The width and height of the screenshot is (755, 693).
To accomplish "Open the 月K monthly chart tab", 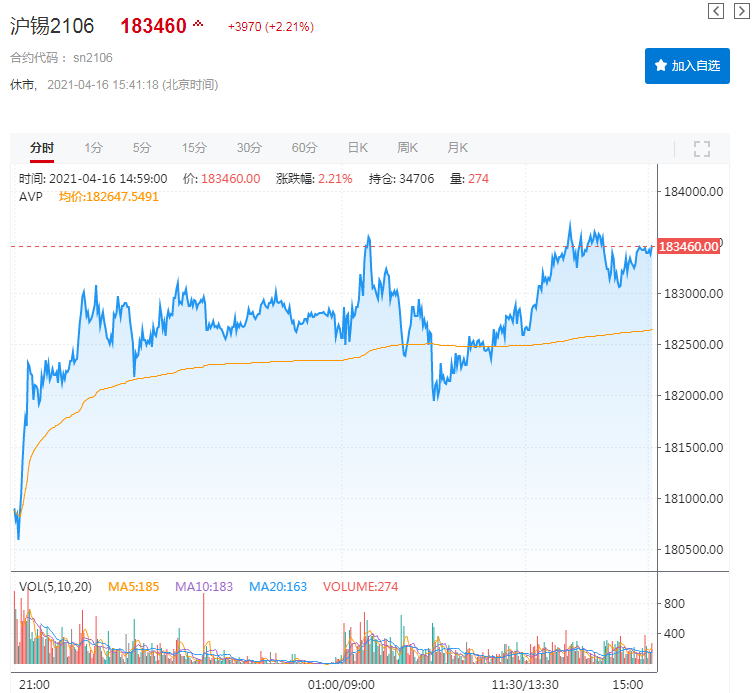I will click(x=457, y=148).
